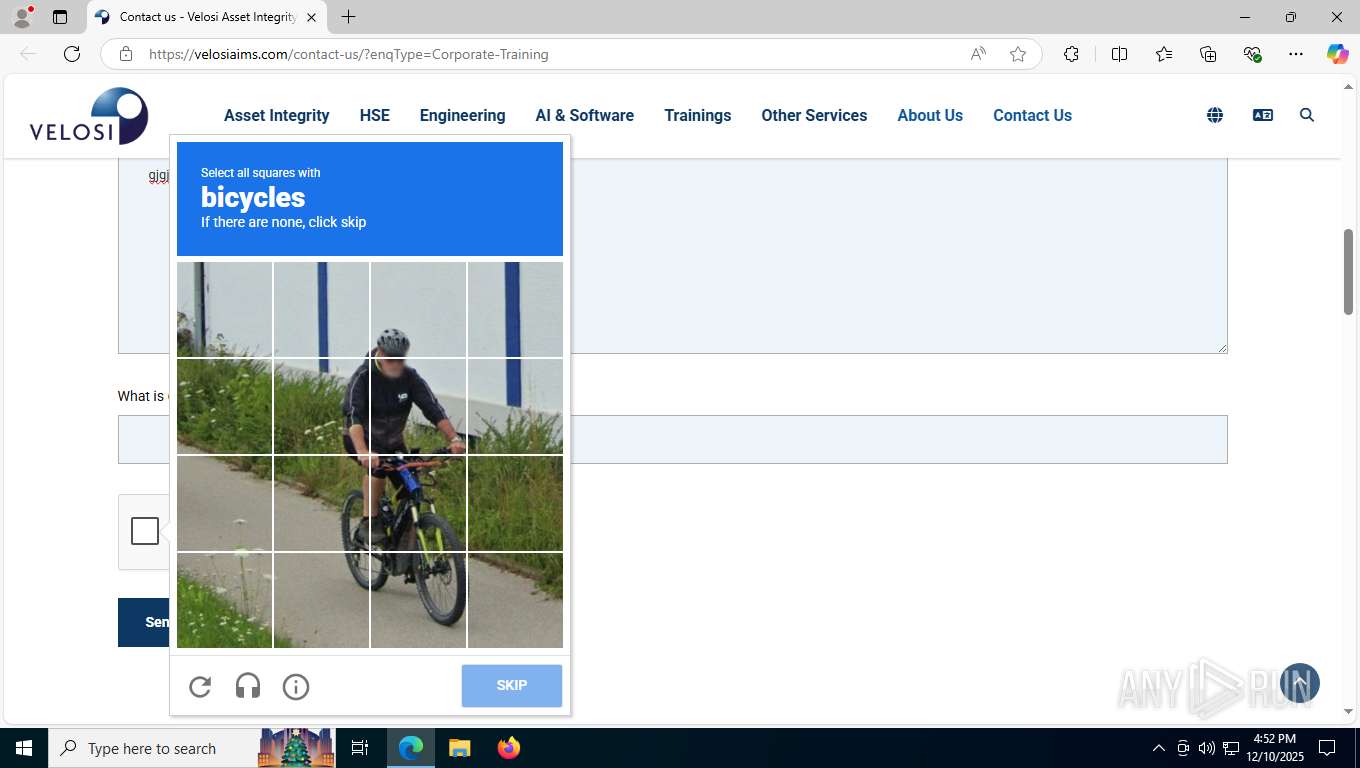Select the Contact us - Velosi tab
The image size is (1360, 768).
[x=206, y=17]
